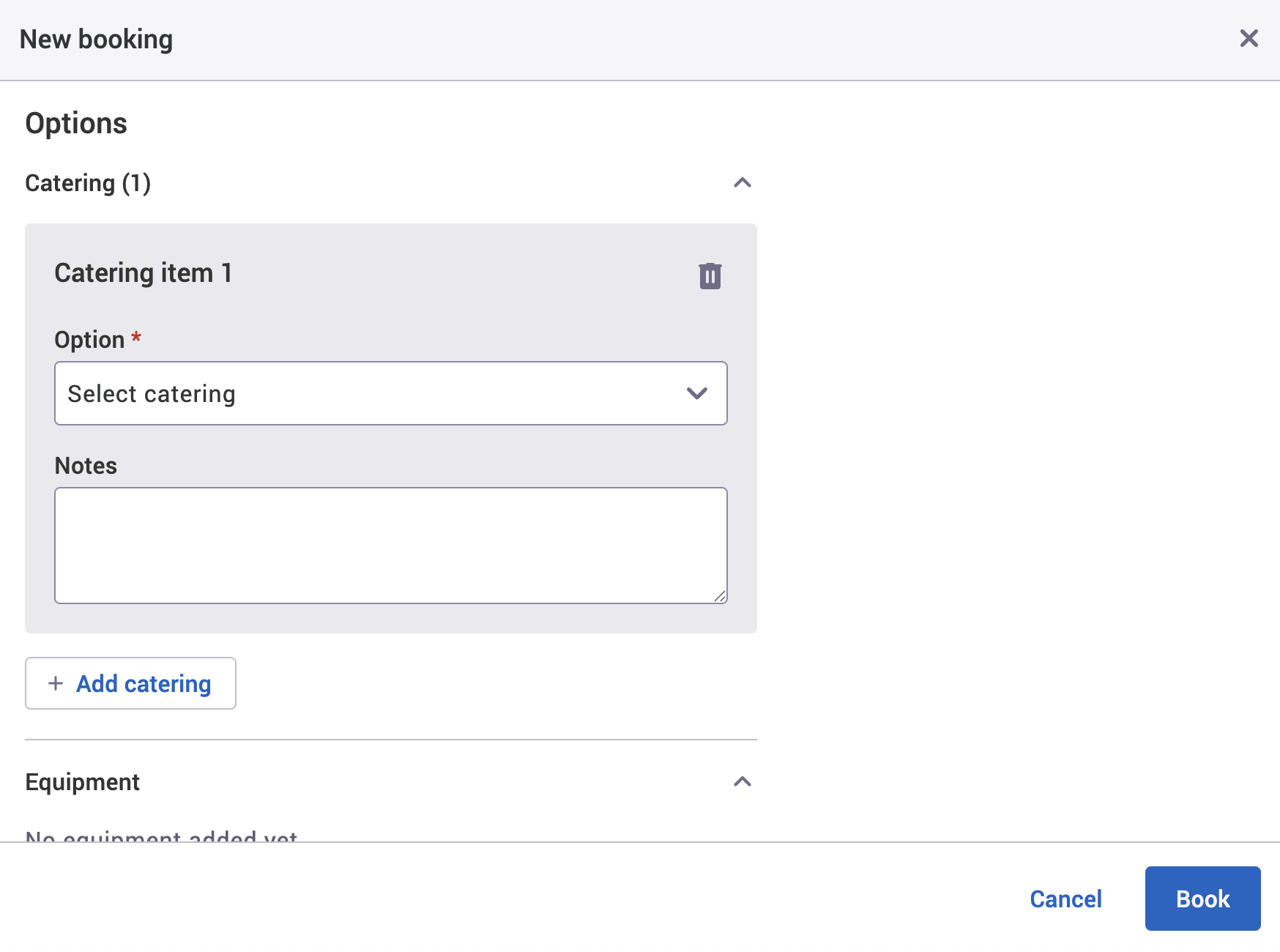Screen dimensions: 1280x952
Task: Click the Notes field label
Action: pos(85,465)
